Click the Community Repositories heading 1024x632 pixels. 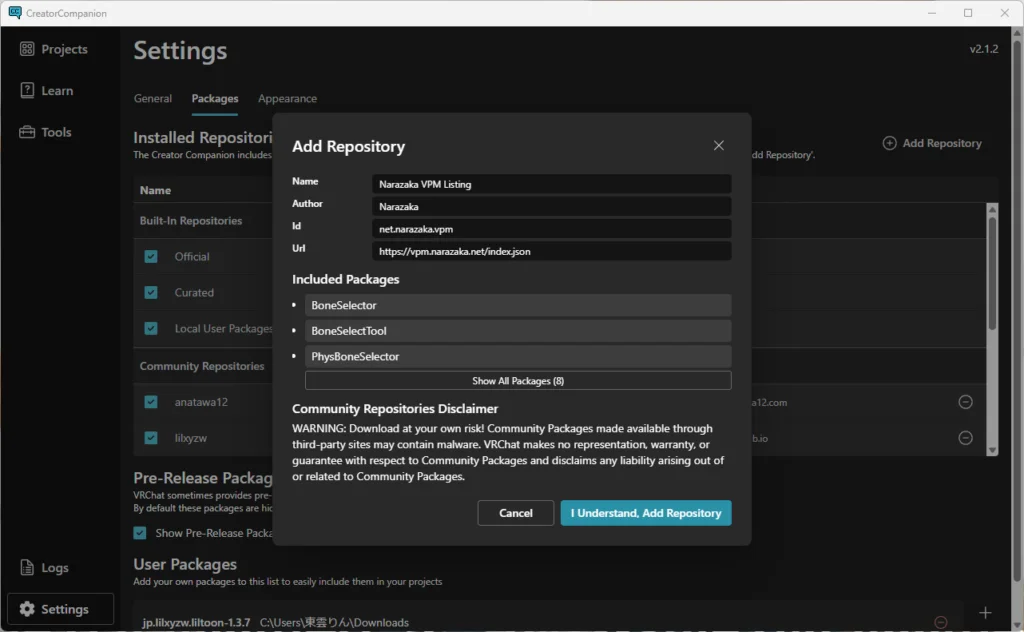(x=202, y=366)
